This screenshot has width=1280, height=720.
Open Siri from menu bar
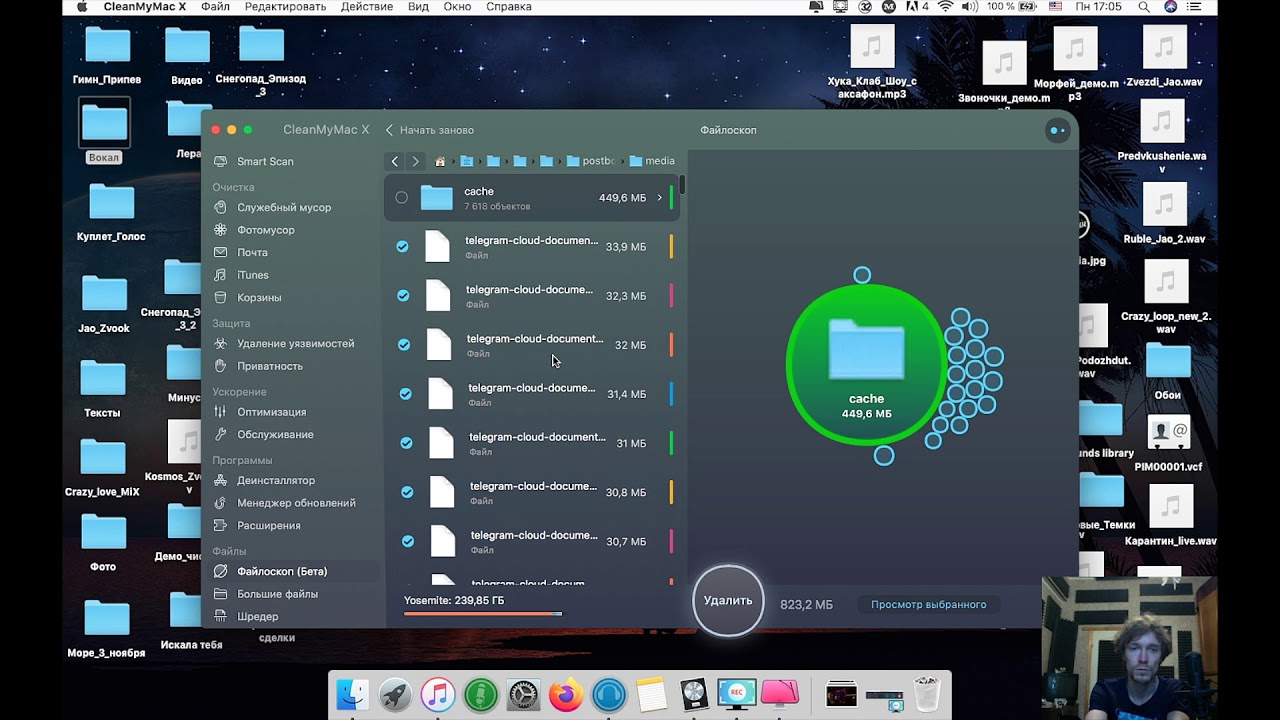1170,7
